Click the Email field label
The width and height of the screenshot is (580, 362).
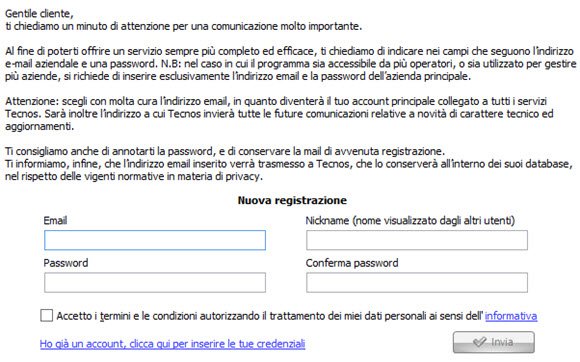pyautogui.click(x=55, y=221)
